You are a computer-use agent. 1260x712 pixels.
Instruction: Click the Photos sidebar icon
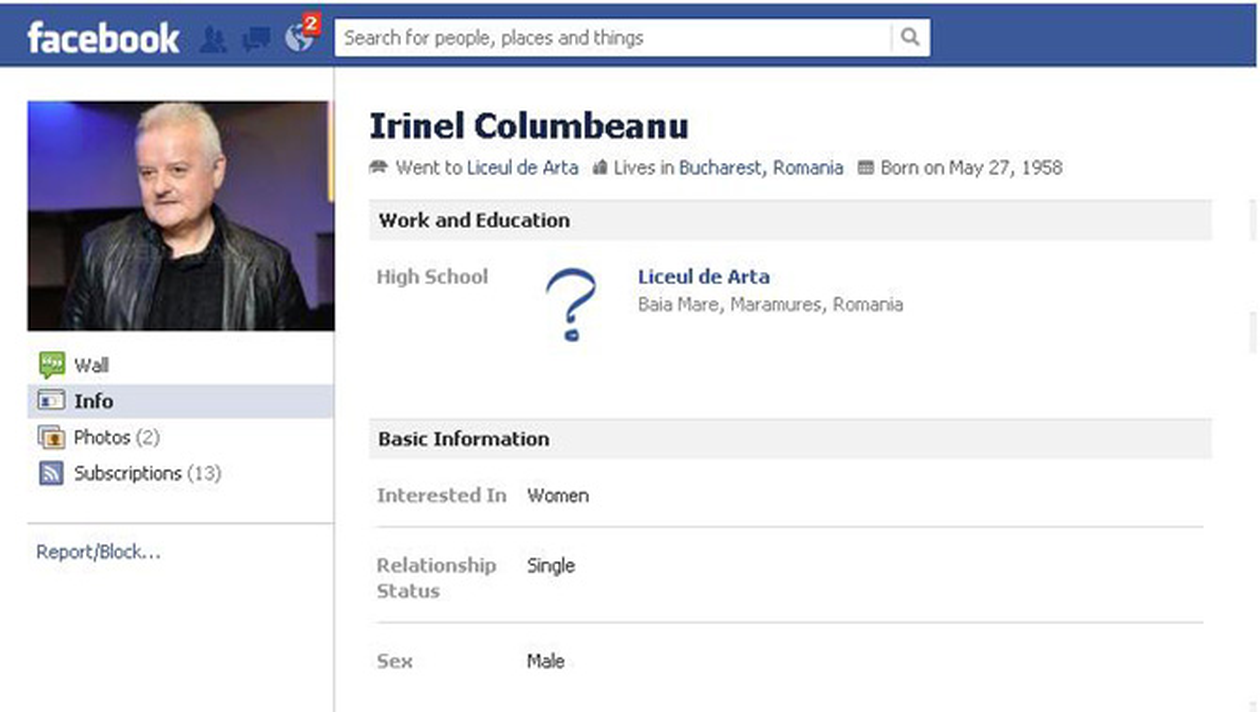coord(51,437)
